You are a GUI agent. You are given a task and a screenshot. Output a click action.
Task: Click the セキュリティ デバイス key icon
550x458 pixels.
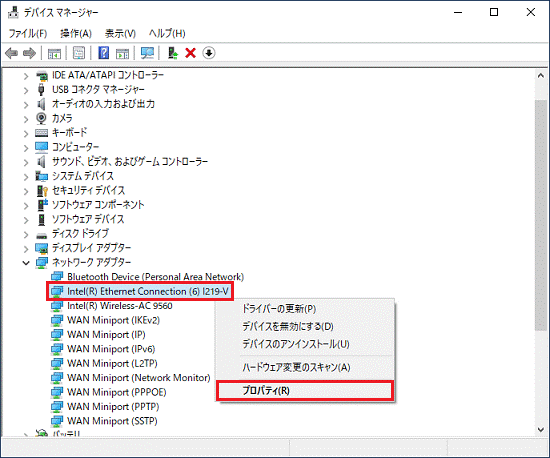pyautogui.click(x=42, y=190)
